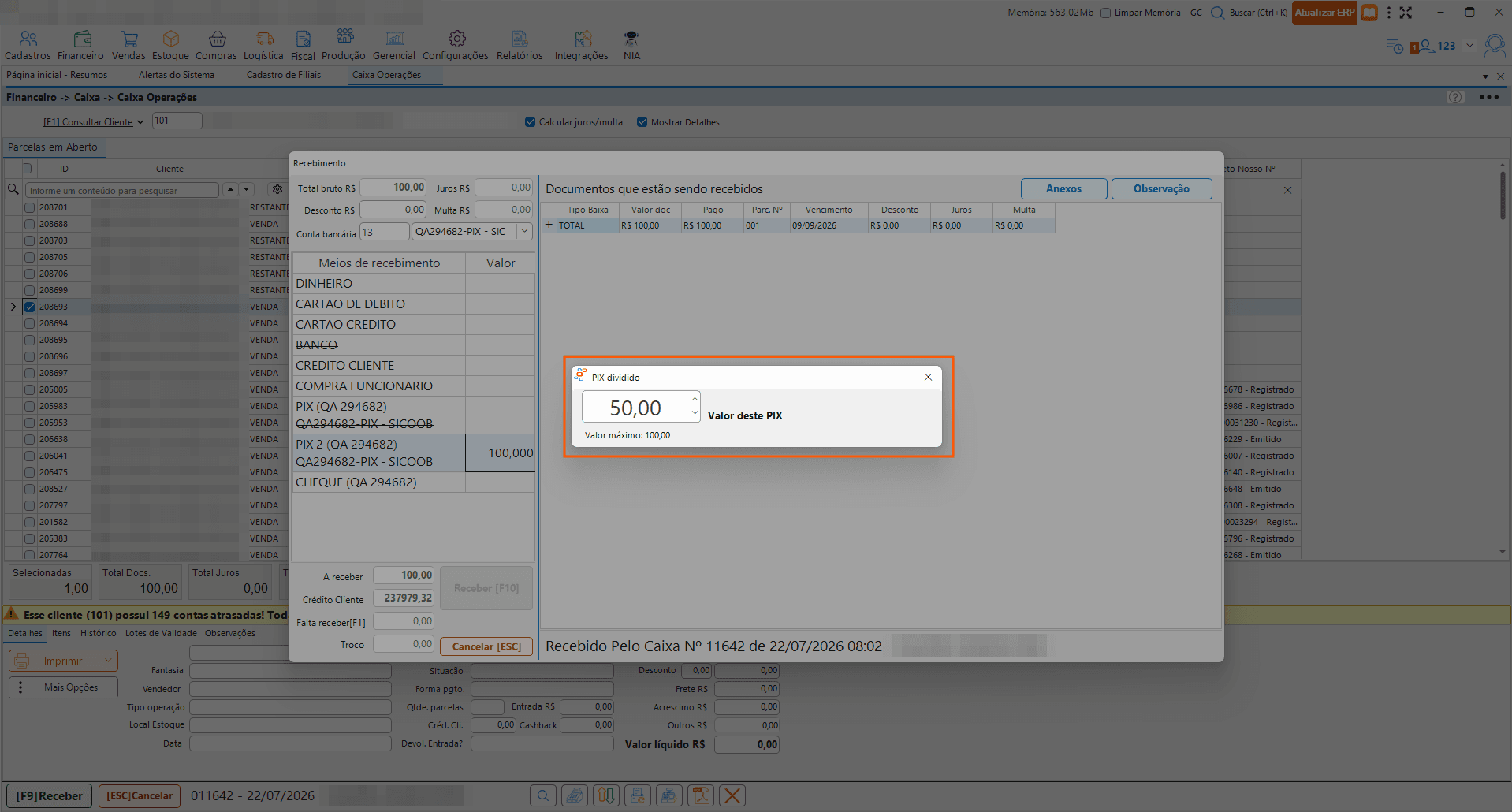Open the Logística truck icon
The height and width of the screenshot is (812, 1512).
click(x=265, y=39)
